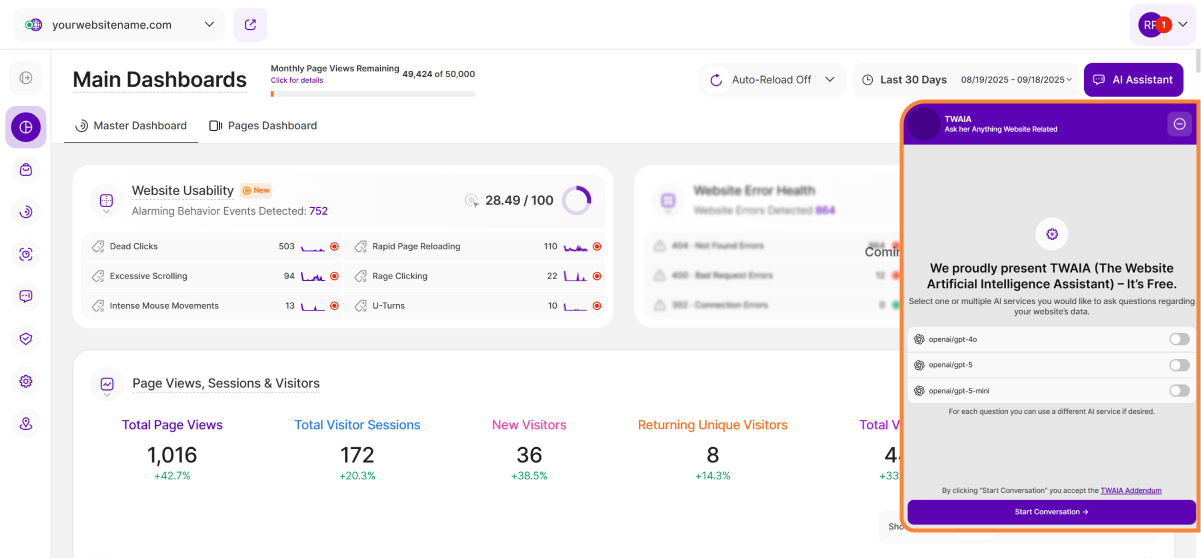The height and width of the screenshot is (558, 1201).
Task: Open the TWAIA Addendum link
Action: [x=1130, y=491]
